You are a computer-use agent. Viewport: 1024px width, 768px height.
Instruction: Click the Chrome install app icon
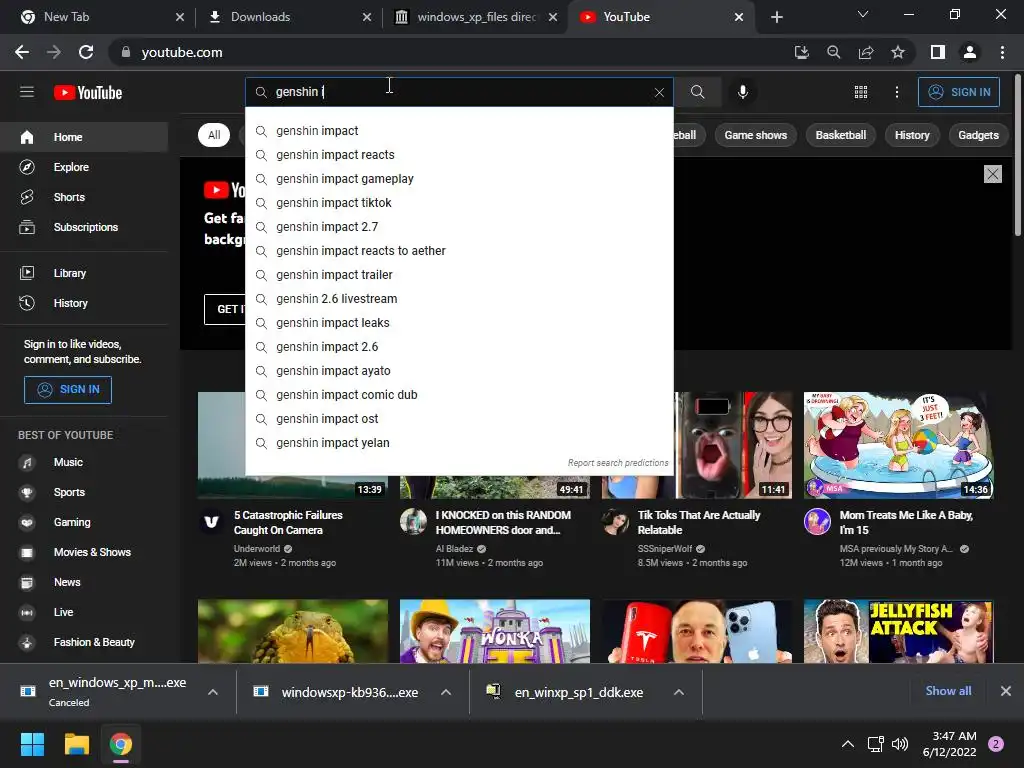pyautogui.click(x=801, y=52)
